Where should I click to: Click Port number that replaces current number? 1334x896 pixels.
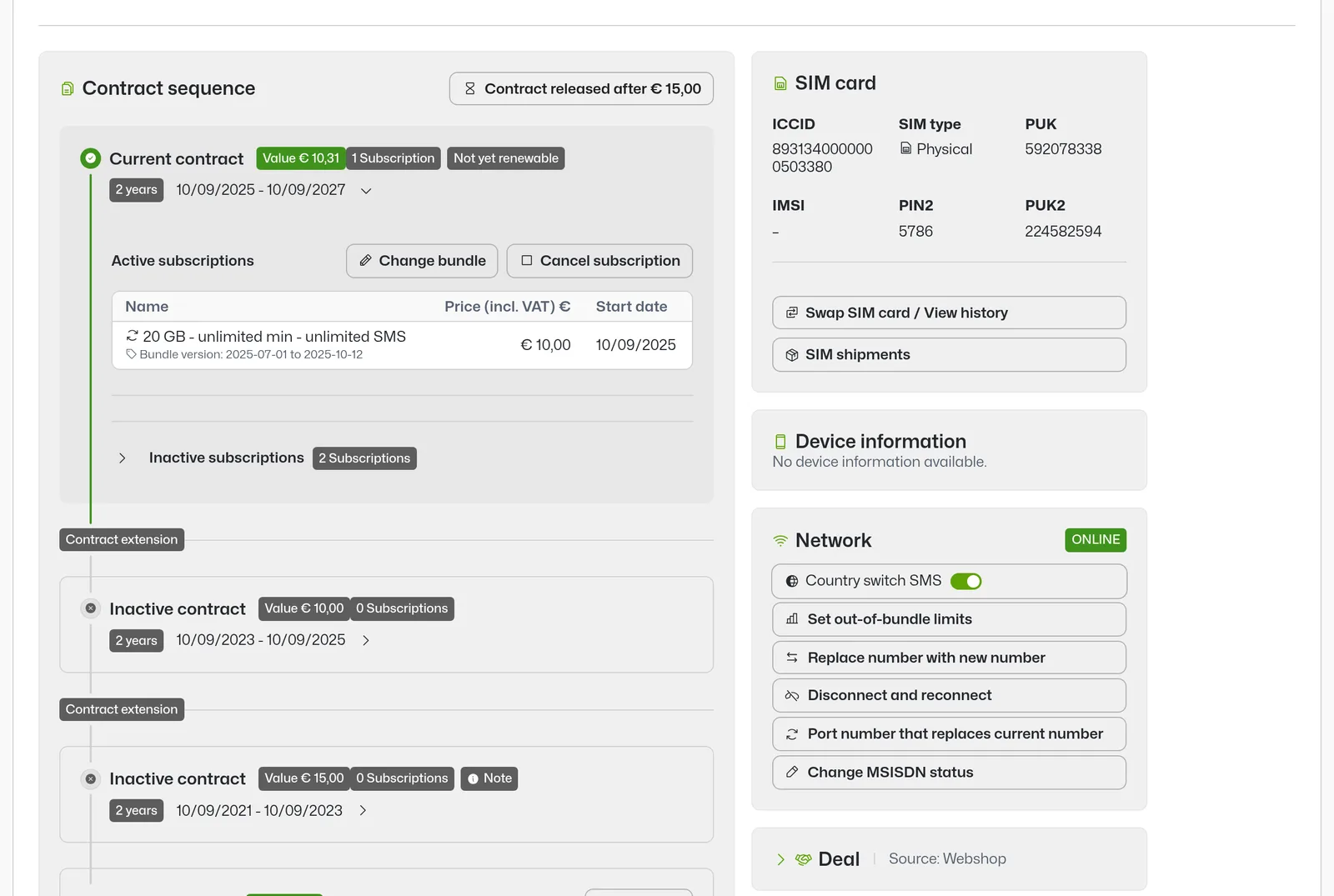point(949,734)
